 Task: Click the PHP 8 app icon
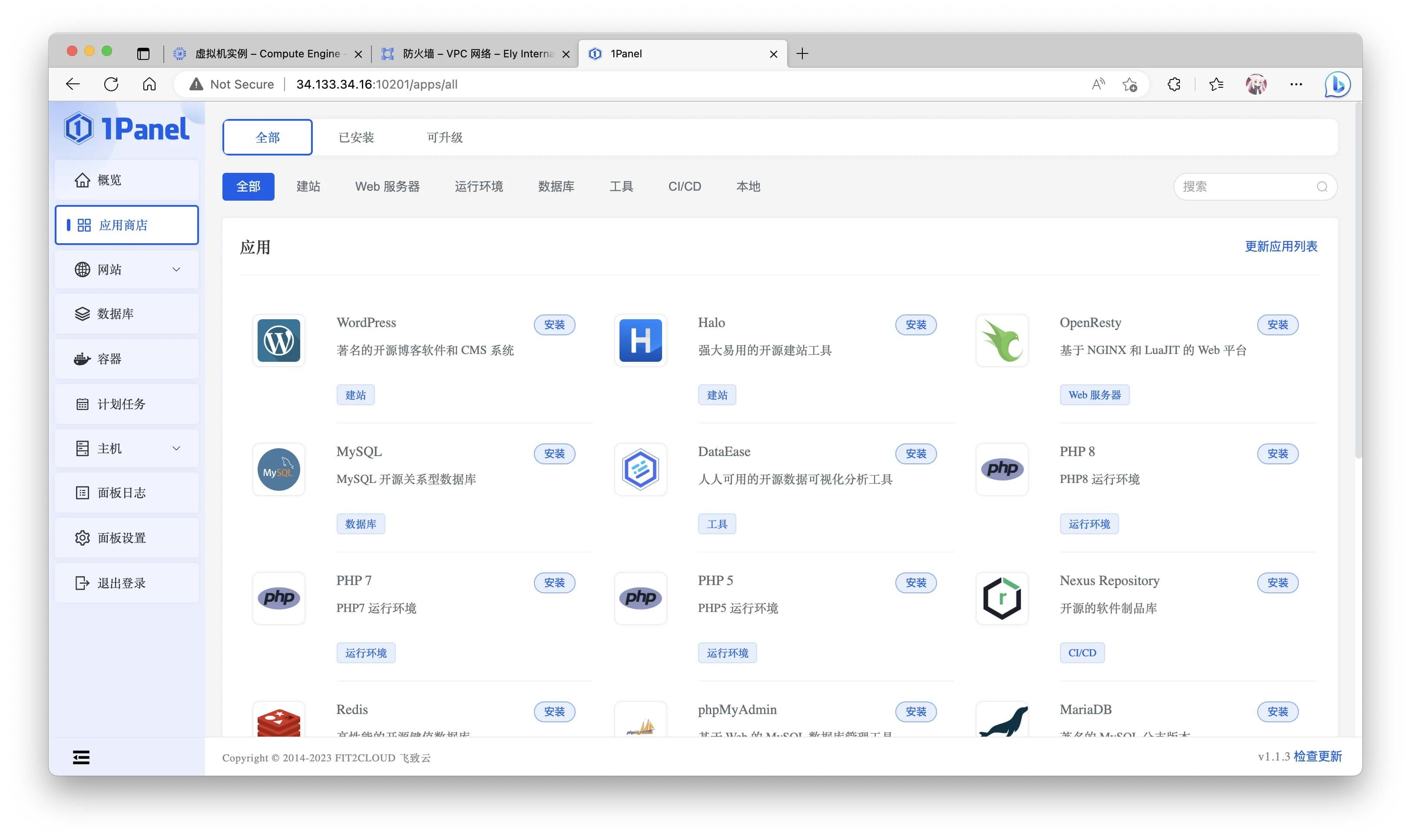(1002, 469)
